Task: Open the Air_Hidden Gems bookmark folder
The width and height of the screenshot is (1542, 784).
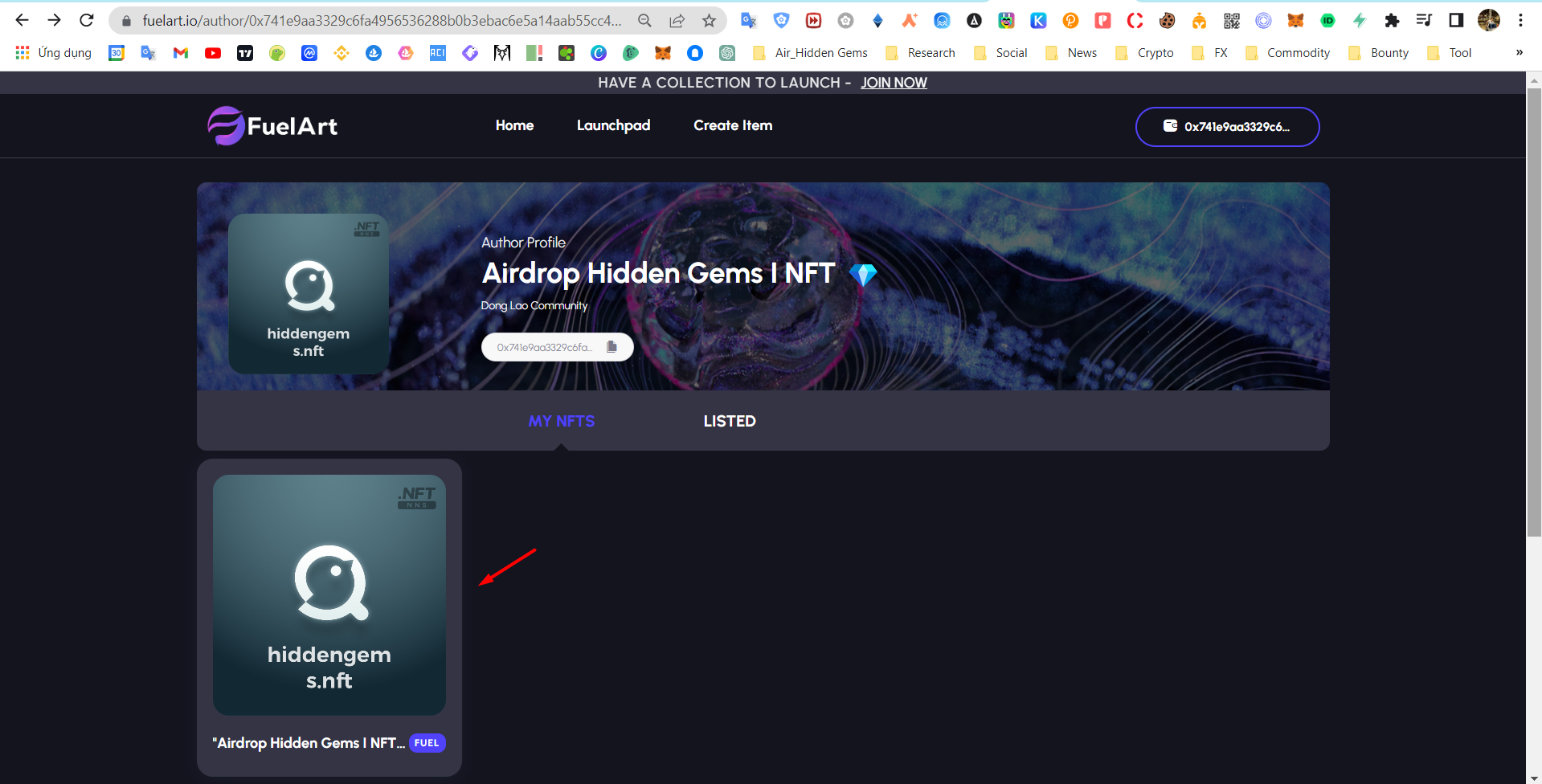Action: pos(810,53)
